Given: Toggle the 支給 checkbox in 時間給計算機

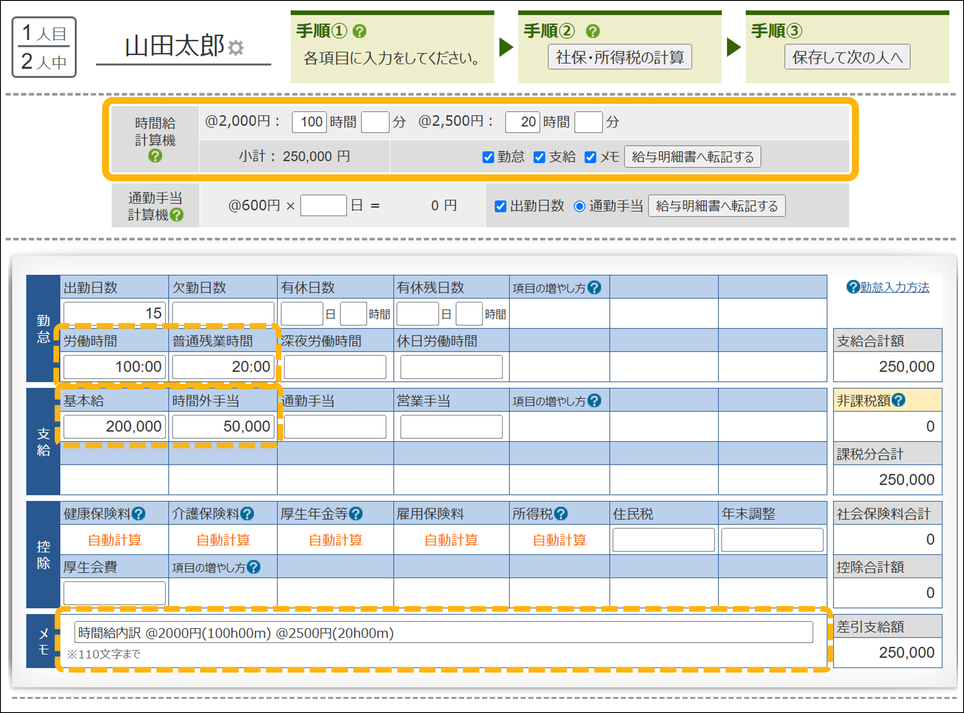Looking at the screenshot, I should pos(539,157).
